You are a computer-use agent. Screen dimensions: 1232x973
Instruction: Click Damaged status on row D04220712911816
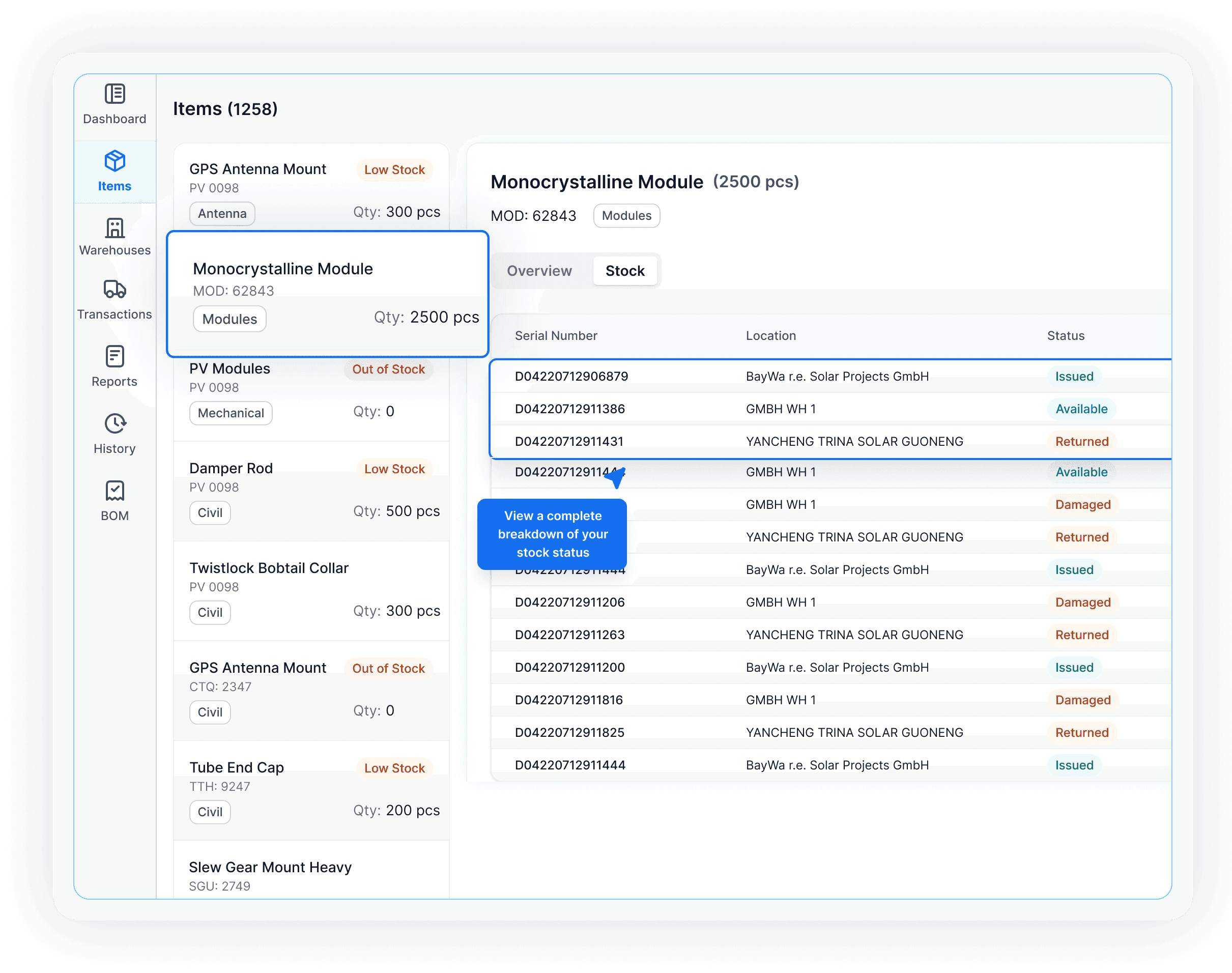click(1082, 700)
